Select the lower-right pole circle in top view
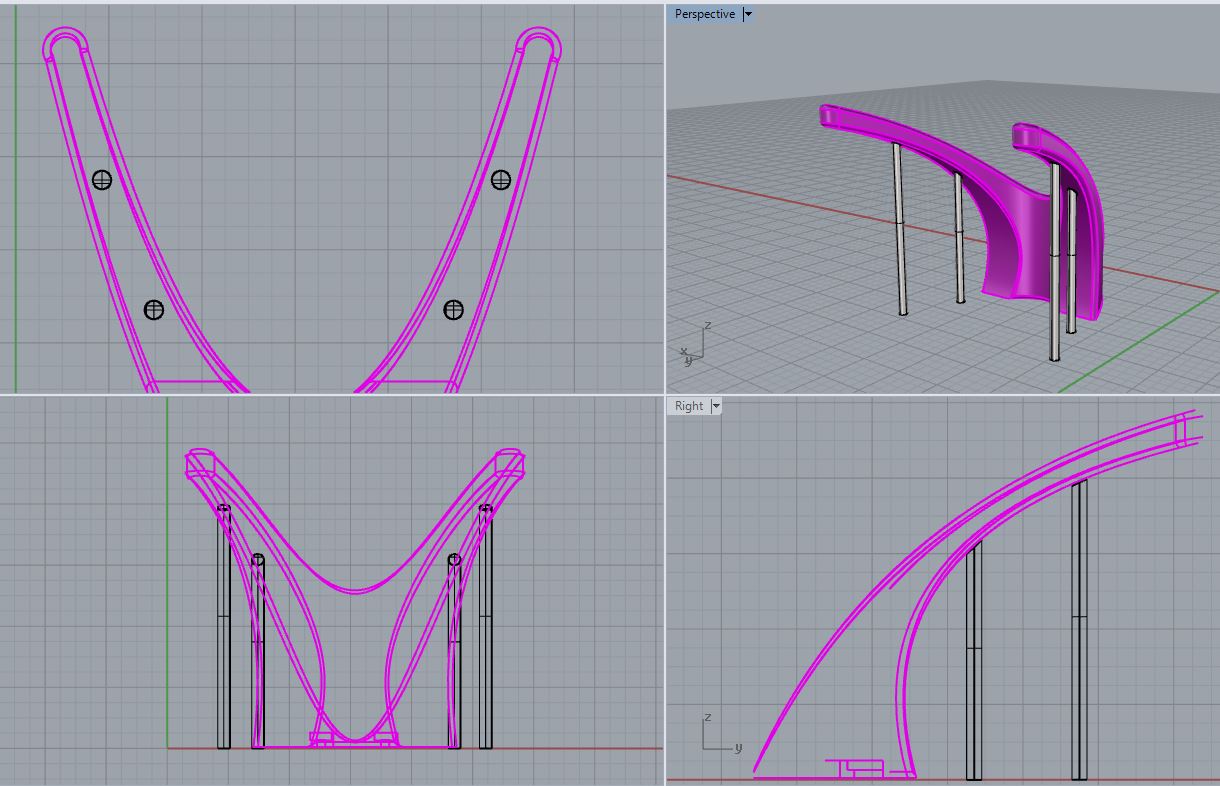This screenshot has height=786, width=1220. tap(453, 310)
